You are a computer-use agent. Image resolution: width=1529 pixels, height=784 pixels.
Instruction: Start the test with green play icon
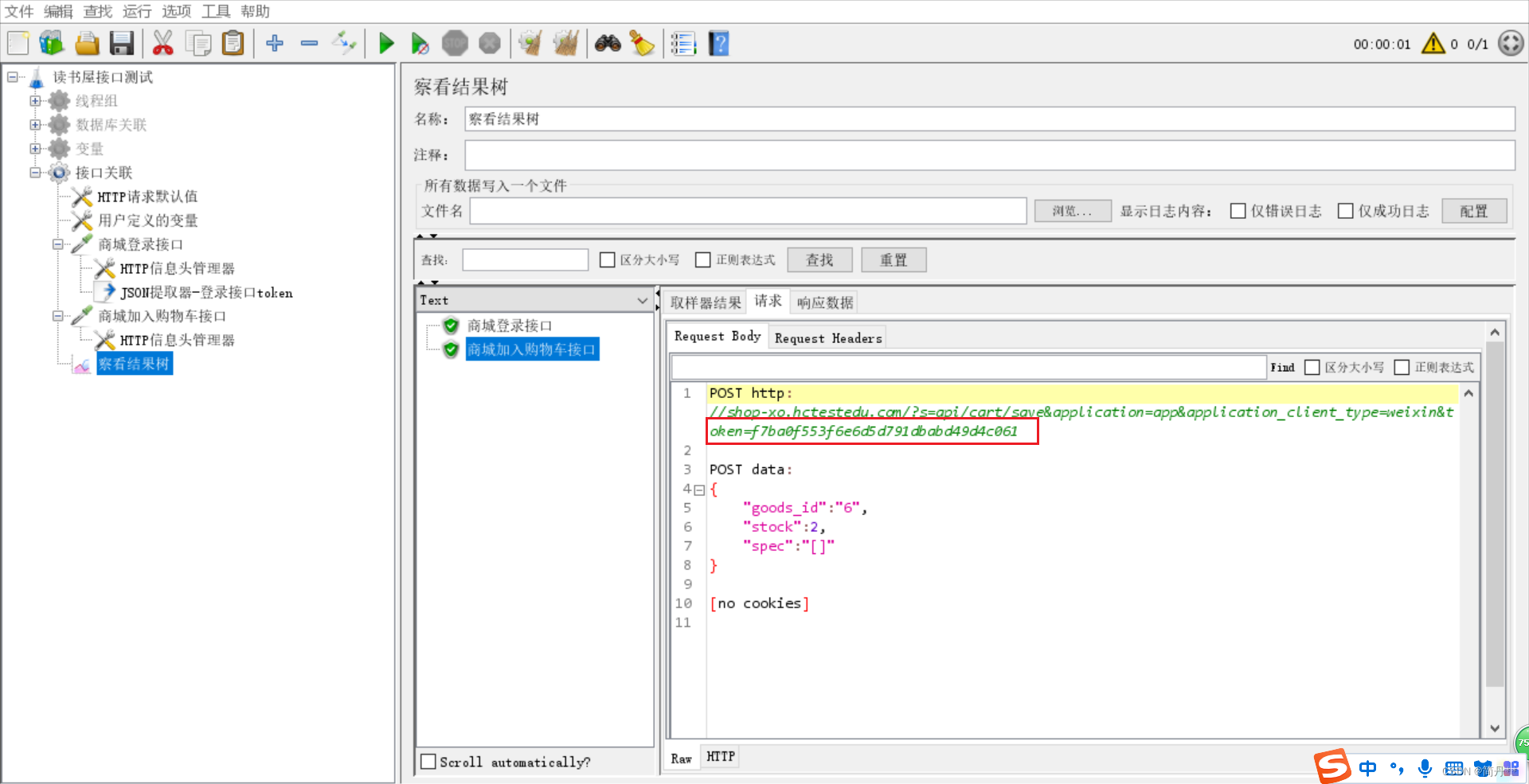(386, 43)
